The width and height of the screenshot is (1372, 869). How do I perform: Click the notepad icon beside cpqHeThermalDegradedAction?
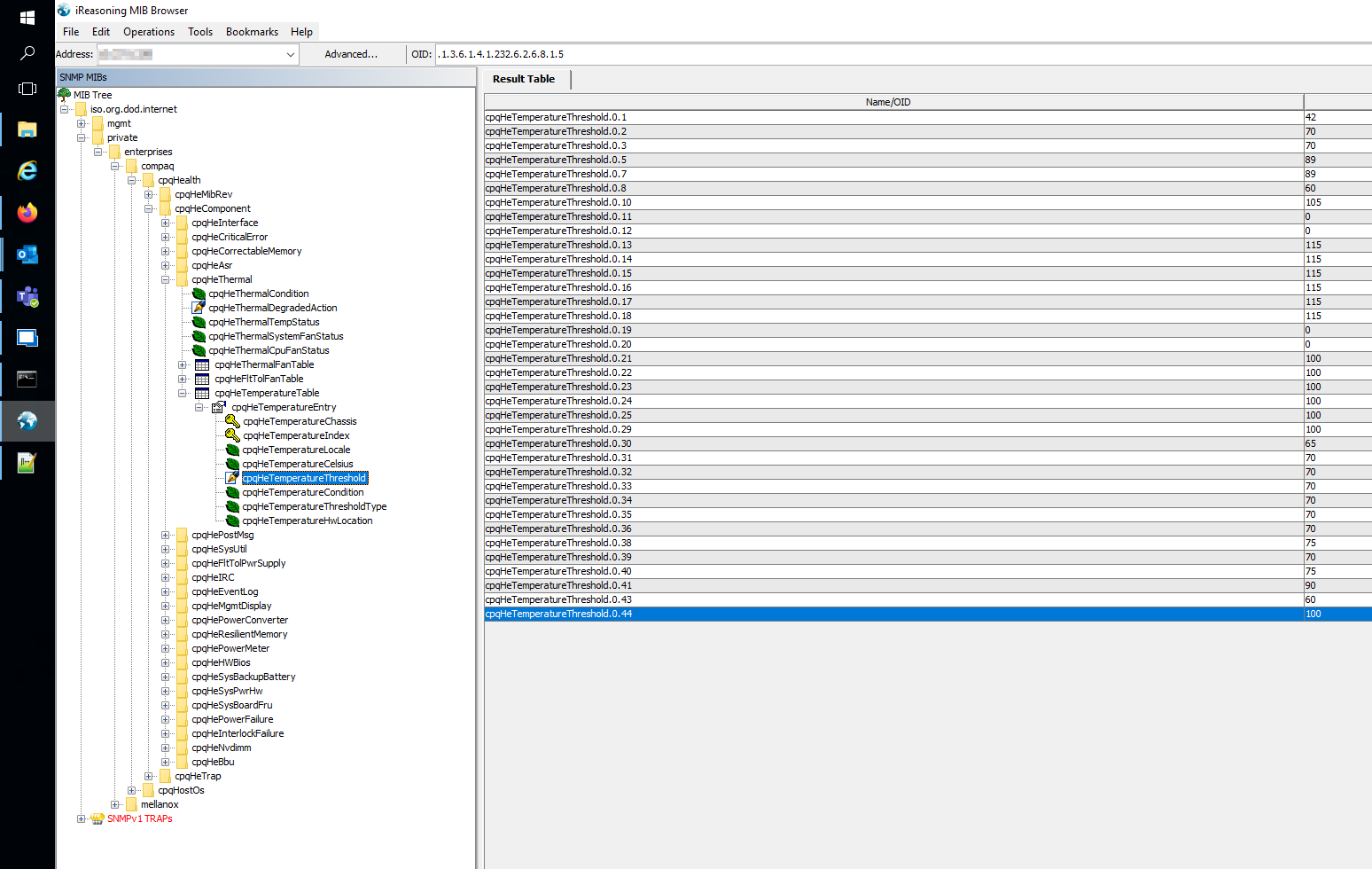199,308
